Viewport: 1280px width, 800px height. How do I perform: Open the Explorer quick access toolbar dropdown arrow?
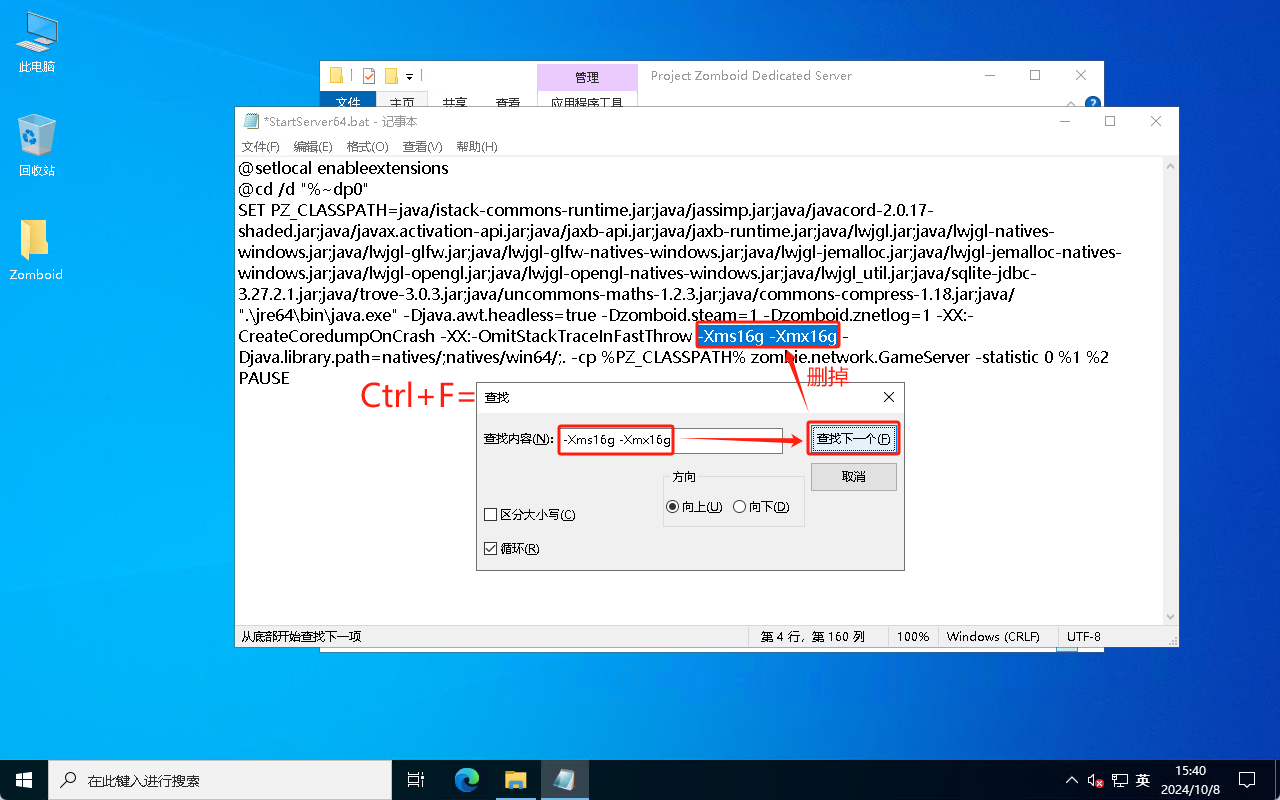[x=410, y=76]
